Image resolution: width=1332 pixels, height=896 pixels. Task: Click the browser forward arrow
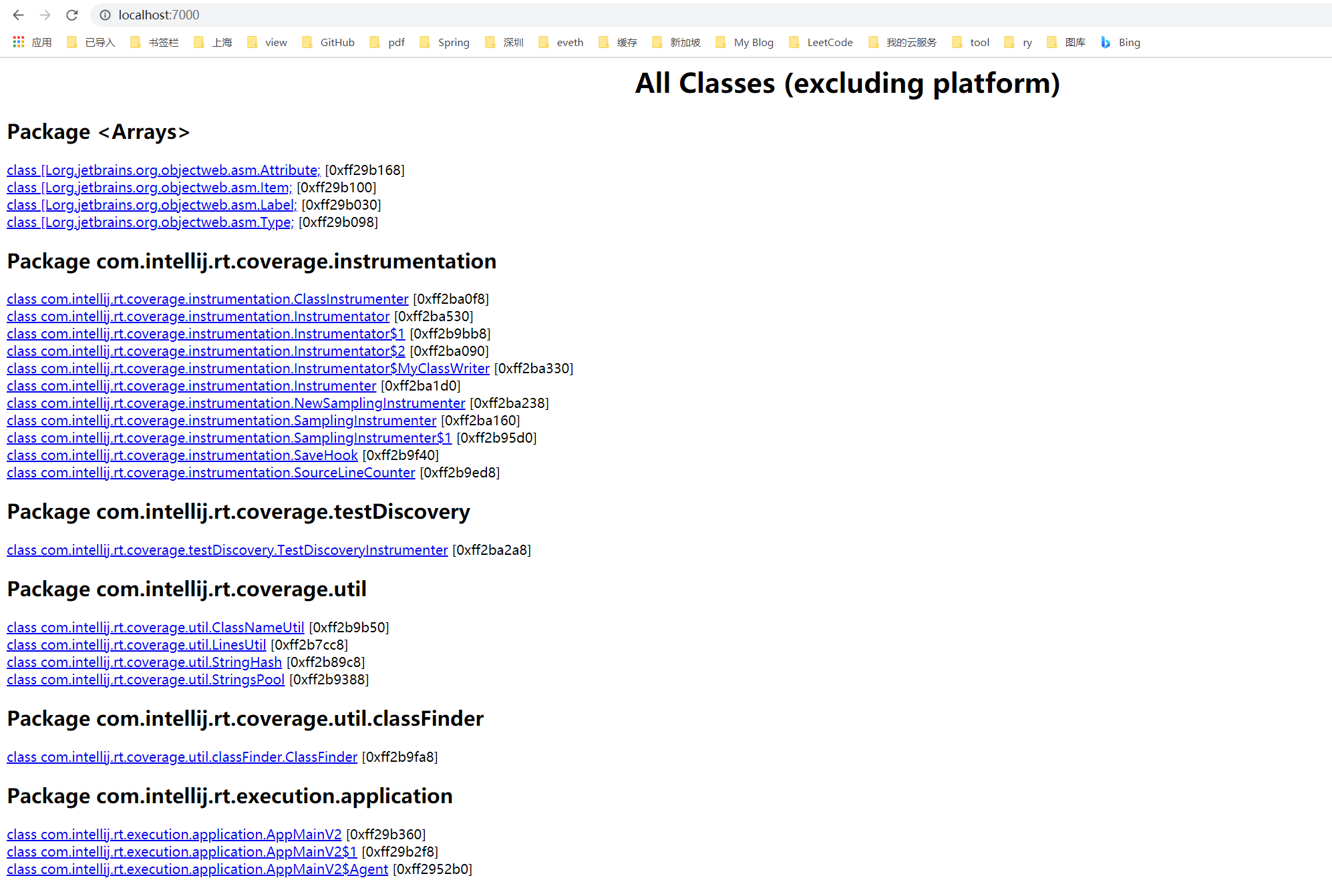click(45, 15)
